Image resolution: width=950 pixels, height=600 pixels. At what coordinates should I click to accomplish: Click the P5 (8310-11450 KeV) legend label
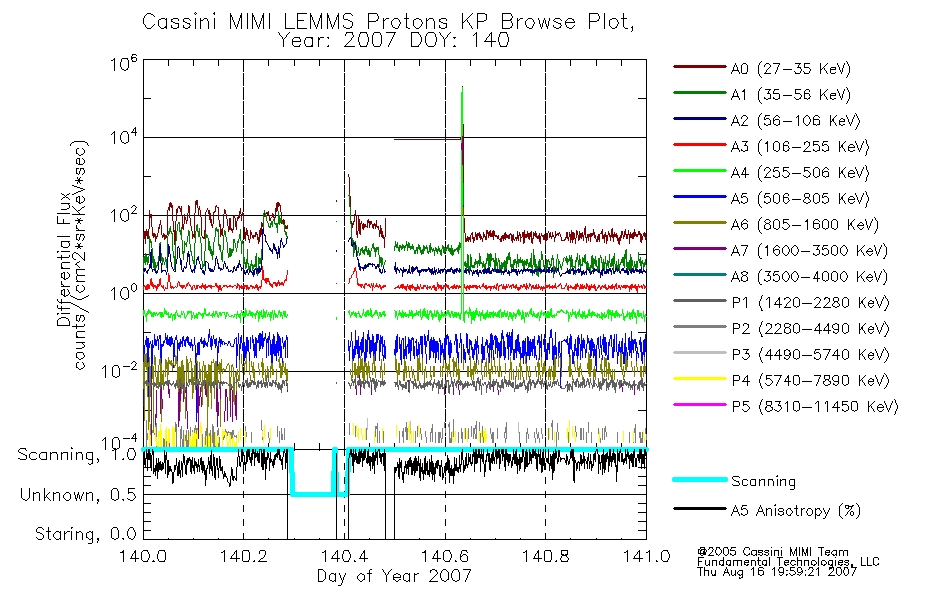point(815,407)
